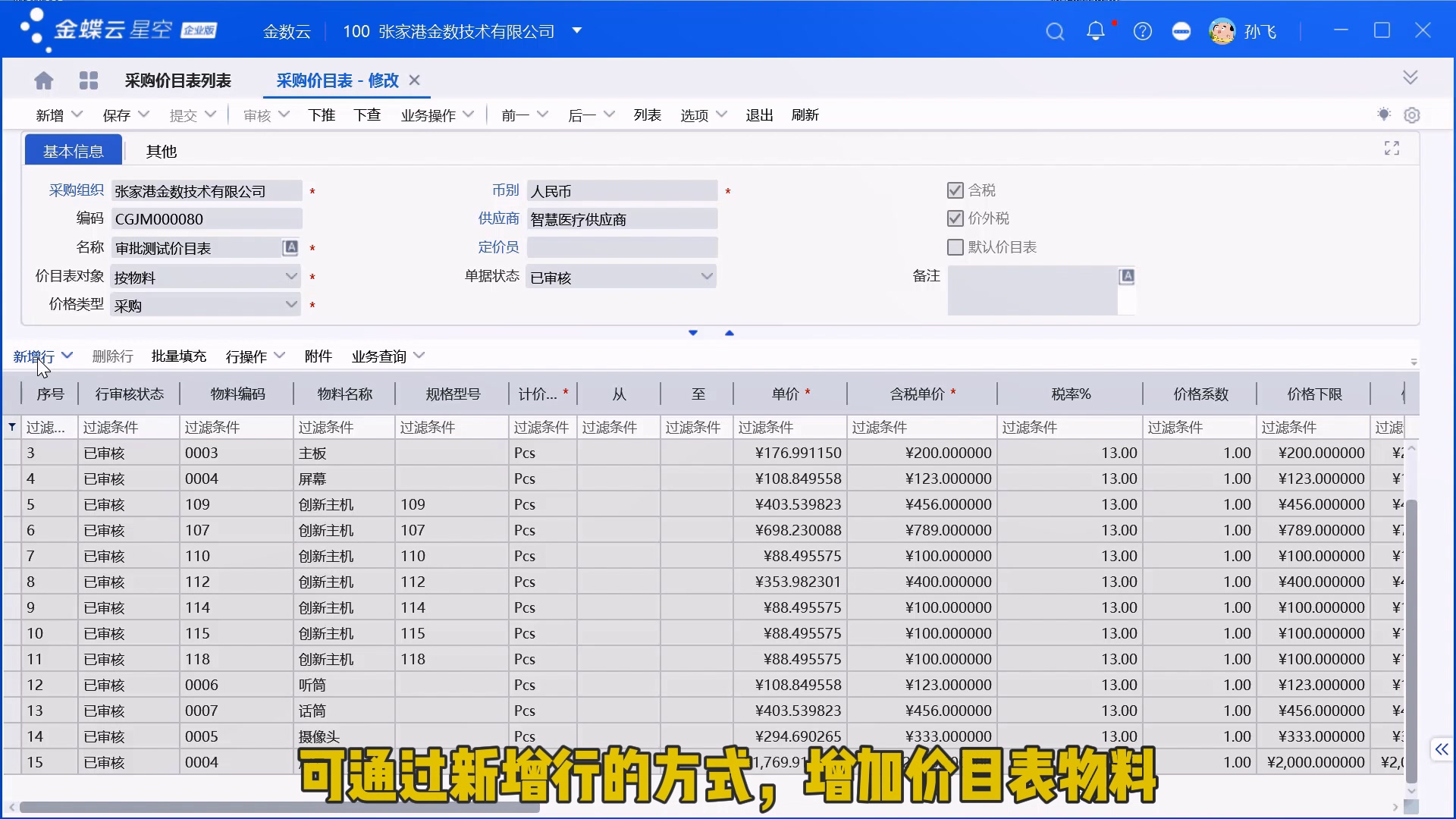Click the 供应商 input field
The height and width of the screenshot is (819, 1456).
coord(622,219)
